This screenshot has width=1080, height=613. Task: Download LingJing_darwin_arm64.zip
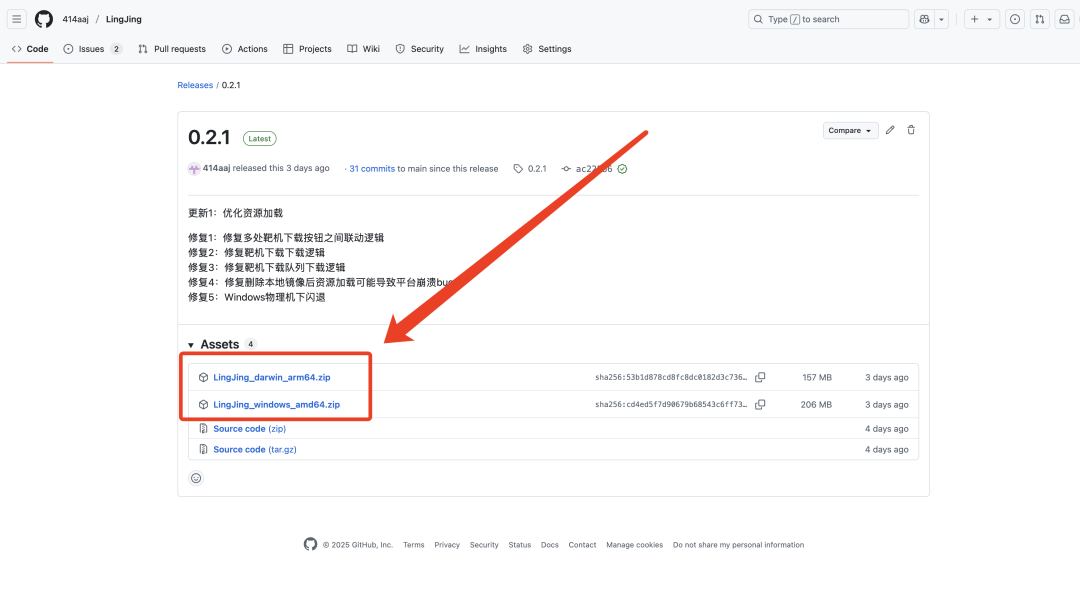pyautogui.click(x=271, y=377)
